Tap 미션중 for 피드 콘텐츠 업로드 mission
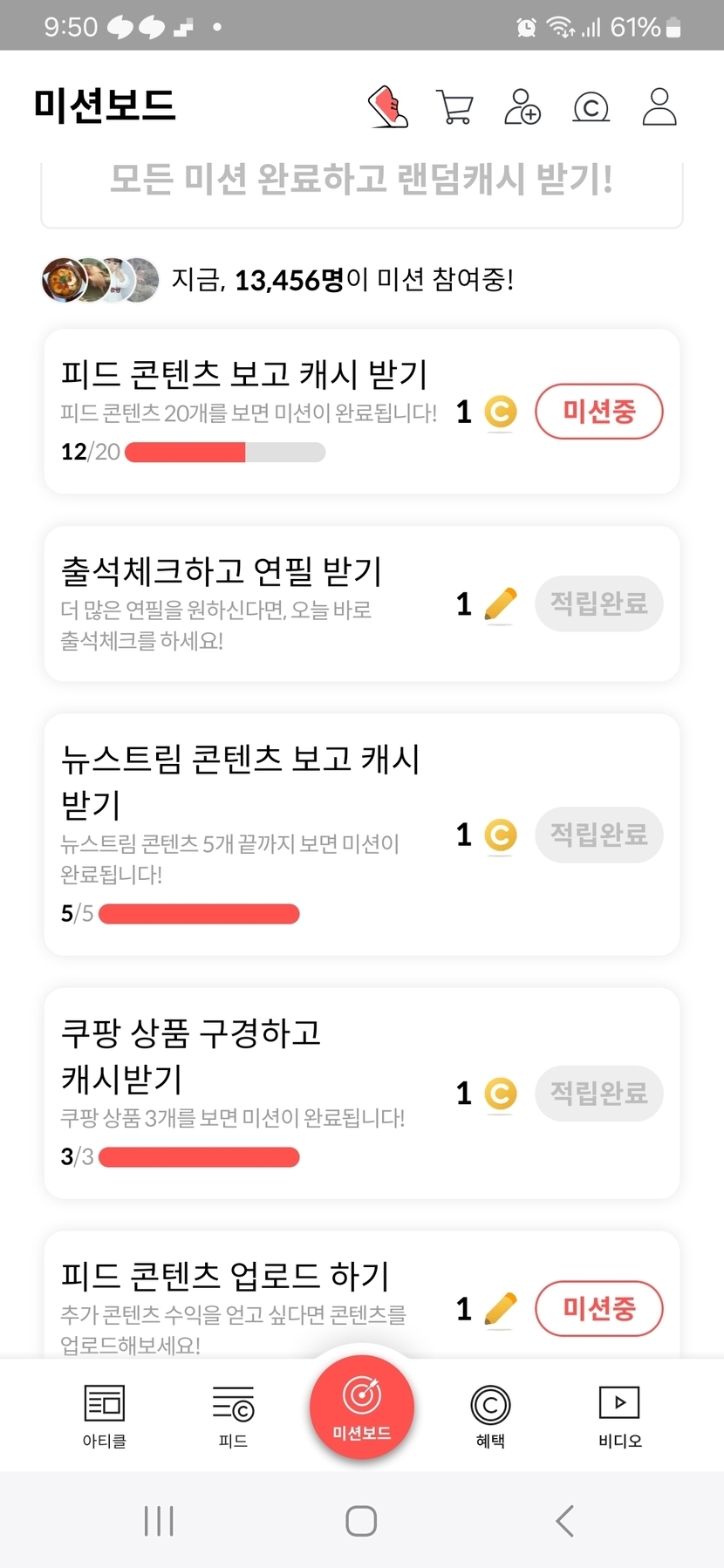This screenshot has width=724, height=1568. 598,1308
